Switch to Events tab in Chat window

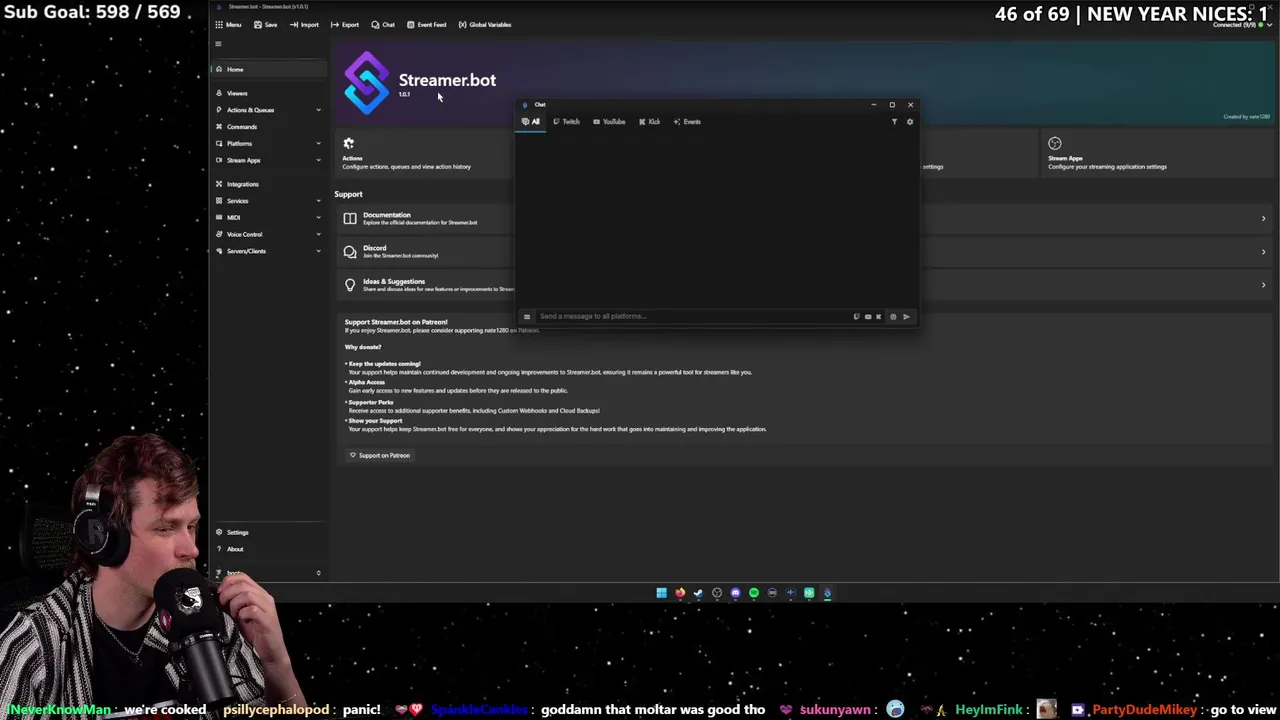(687, 122)
